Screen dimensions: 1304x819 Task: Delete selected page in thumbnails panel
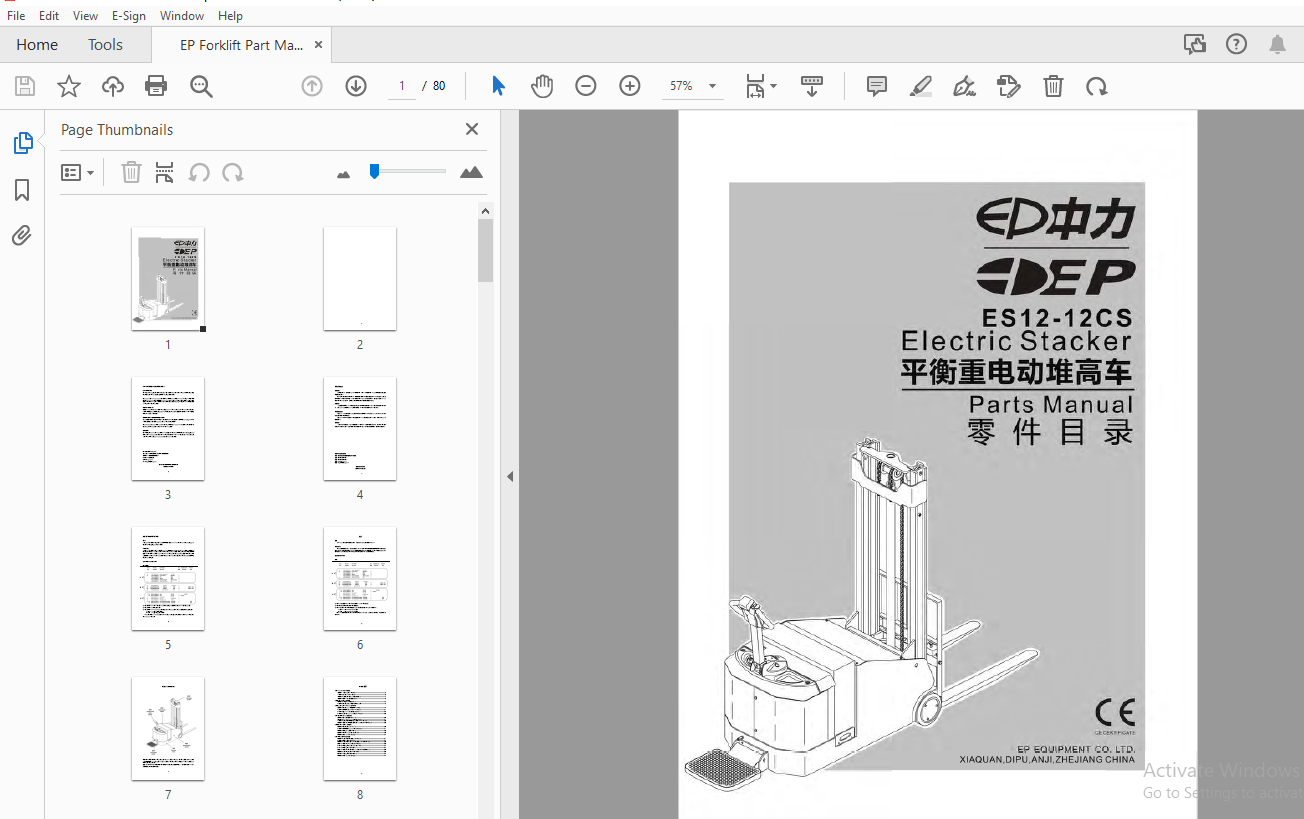(x=131, y=173)
